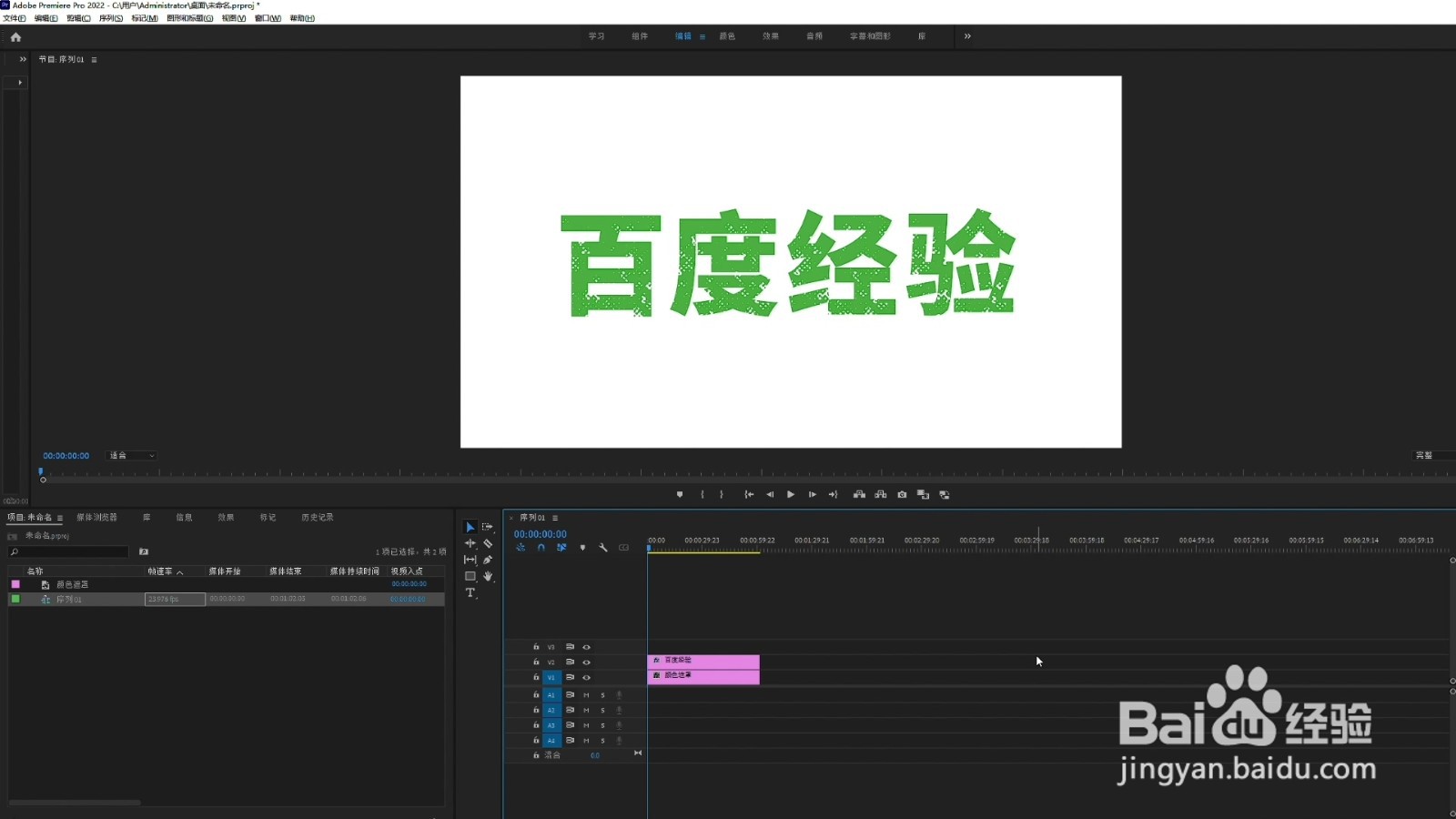
Task: Select the Track Select Forward tool
Action: point(488,527)
